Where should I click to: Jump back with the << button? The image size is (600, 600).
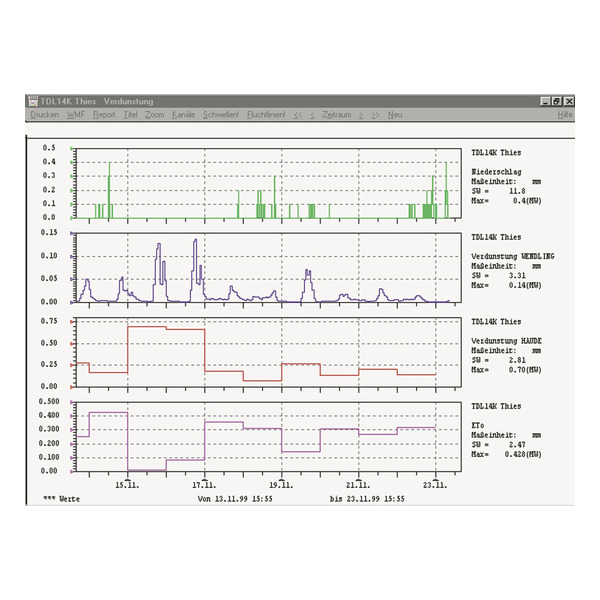coord(297,115)
